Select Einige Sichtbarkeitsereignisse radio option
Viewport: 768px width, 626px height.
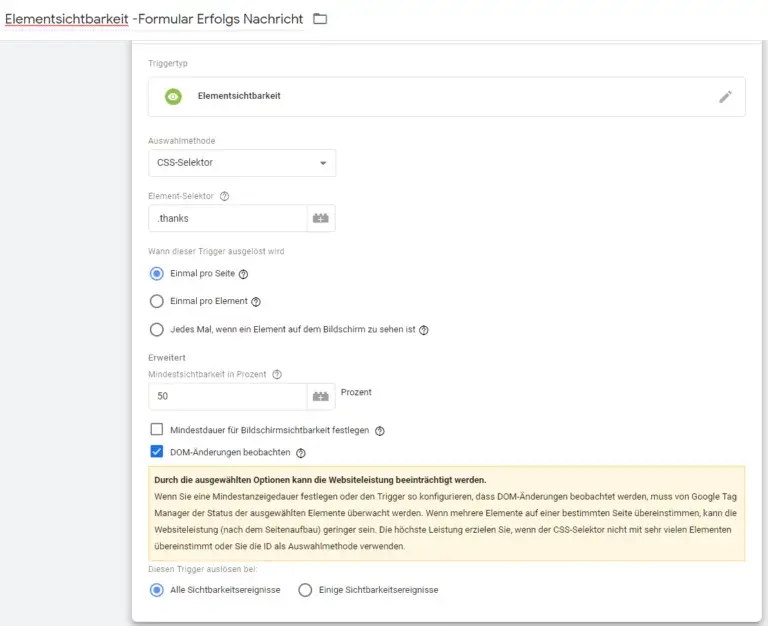coord(306,590)
